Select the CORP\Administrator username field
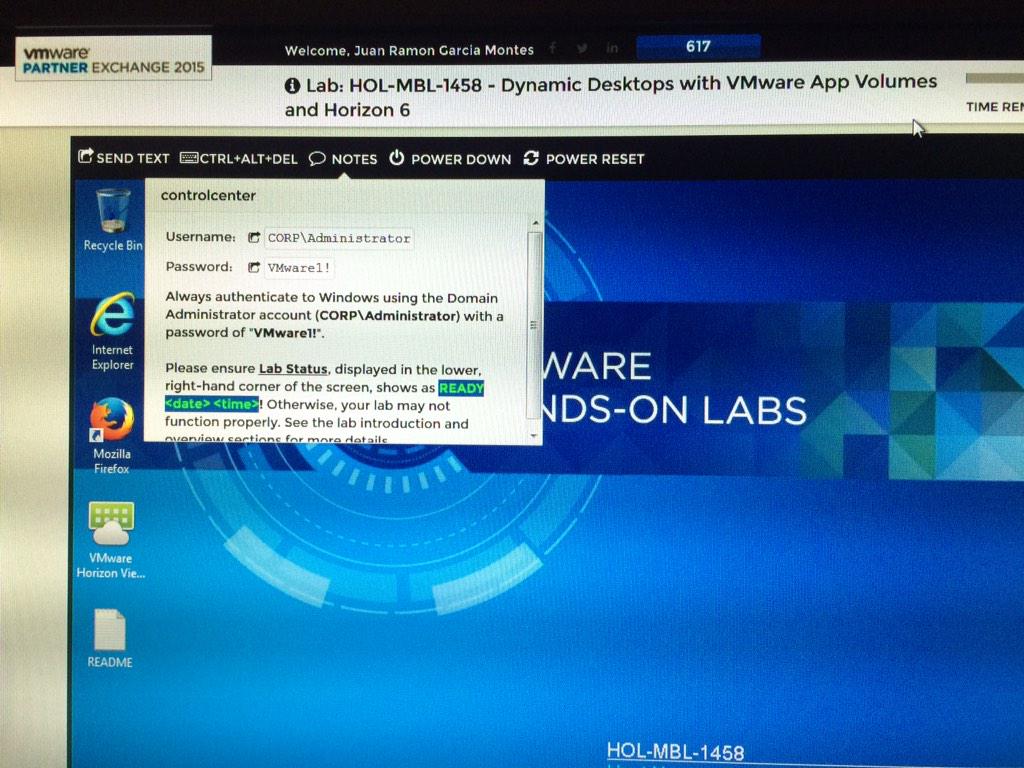This screenshot has width=1024, height=768. click(339, 238)
